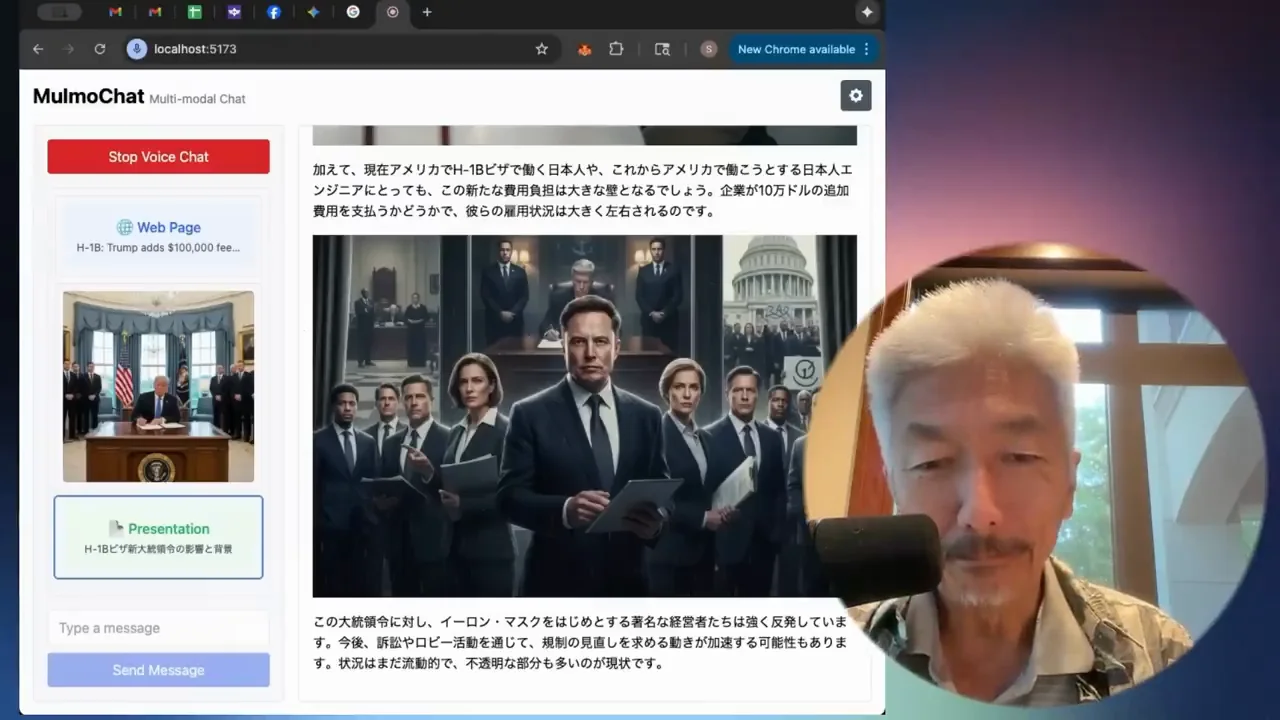Screen dimensions: 1280x720
Task: Focus the Type a message field
Action: [158, 628]
